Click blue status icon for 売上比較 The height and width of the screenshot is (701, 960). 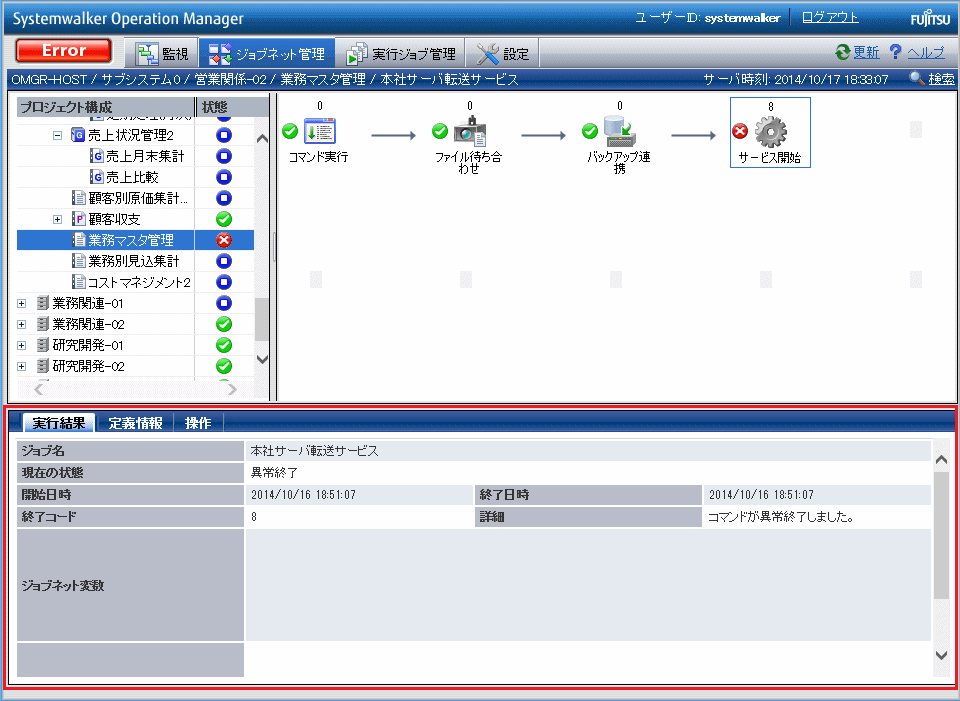click(x=224, y=177)
